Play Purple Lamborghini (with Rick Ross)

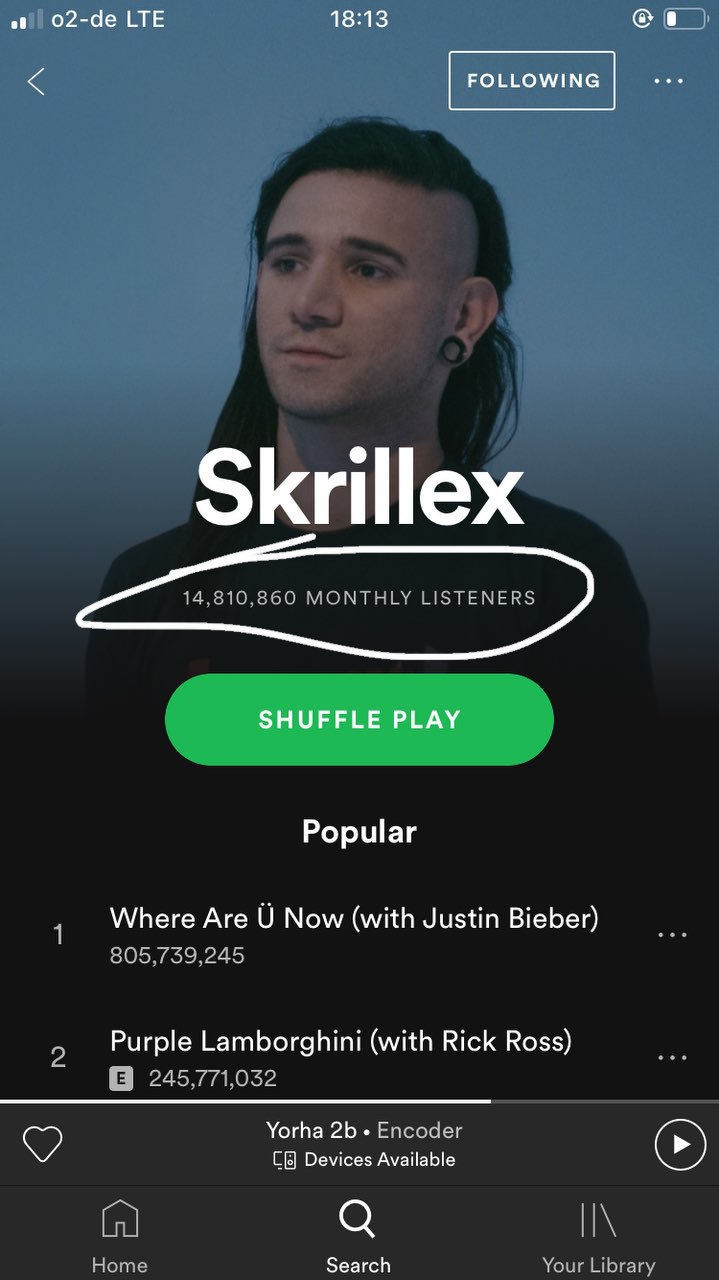click(340, 1057)
